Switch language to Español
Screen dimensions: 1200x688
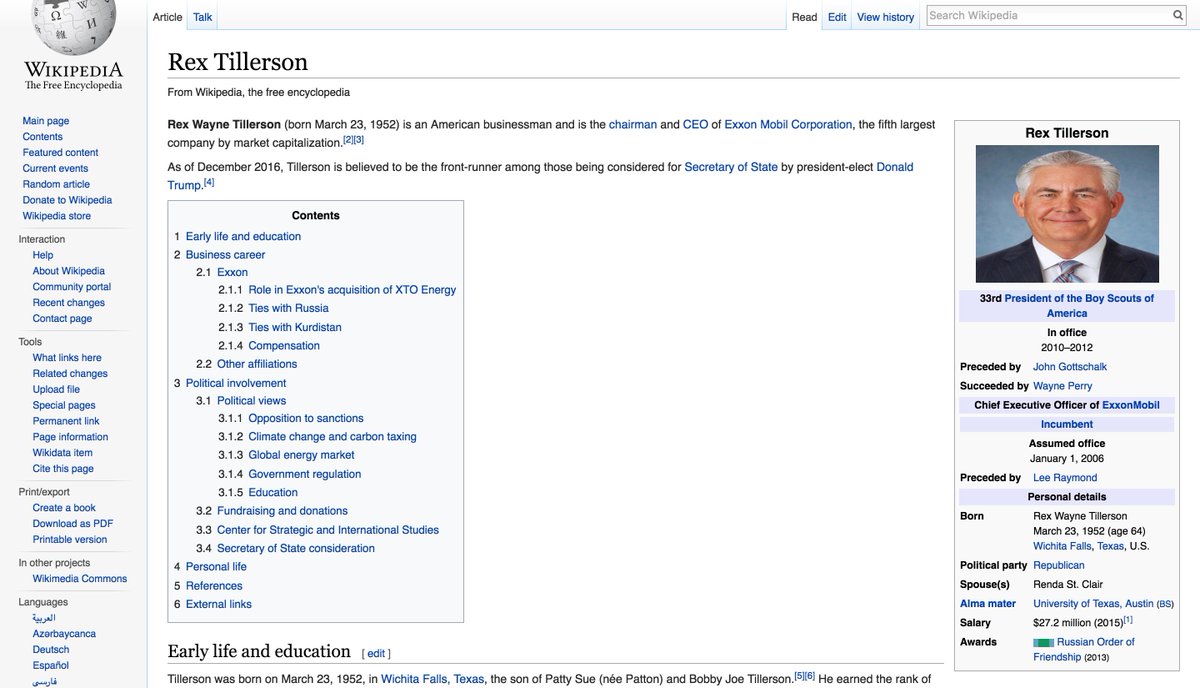51,666
